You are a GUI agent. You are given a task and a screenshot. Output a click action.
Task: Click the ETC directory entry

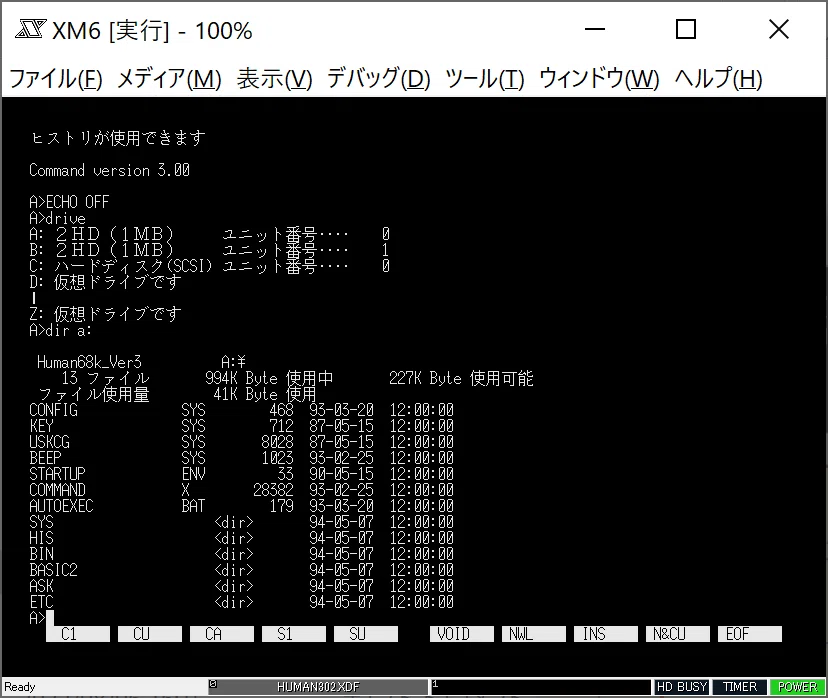click(241, 601)
